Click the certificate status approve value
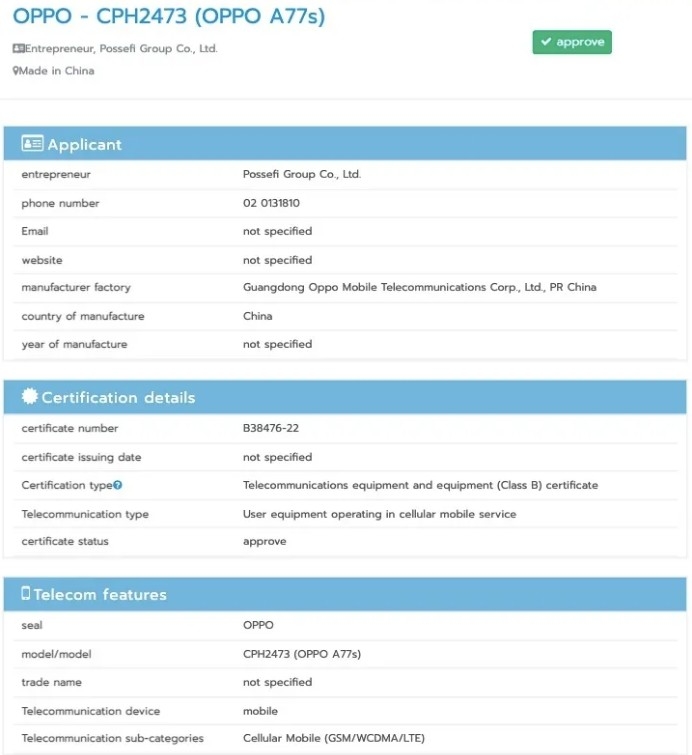The image size is (692, 755). pyautogui.click(x=264, y=541)
